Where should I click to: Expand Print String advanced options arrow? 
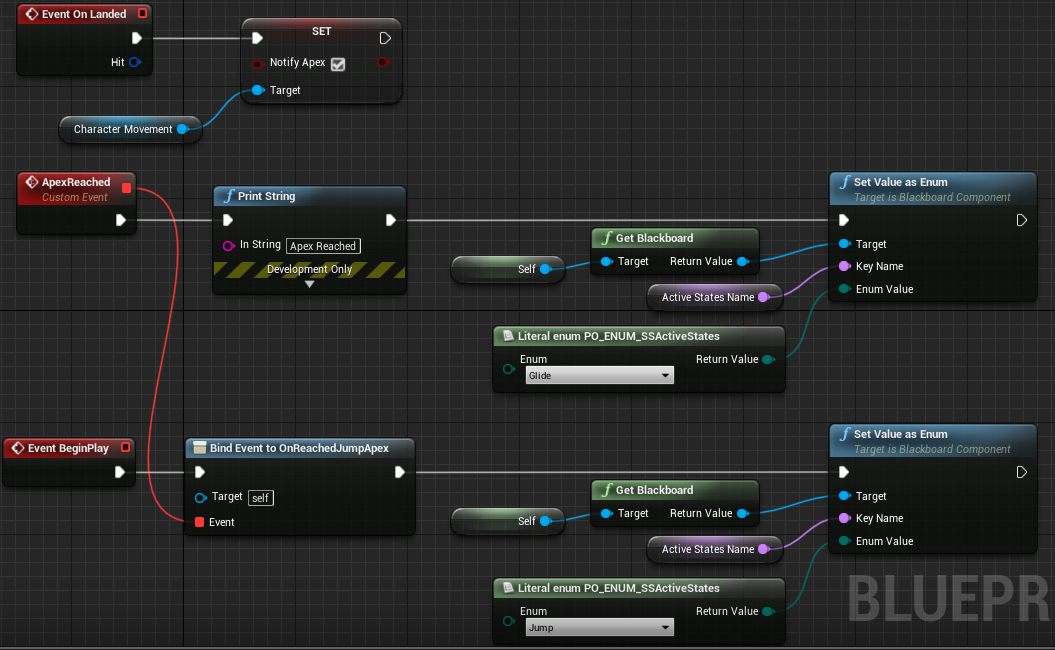click(x=310, y=284)
